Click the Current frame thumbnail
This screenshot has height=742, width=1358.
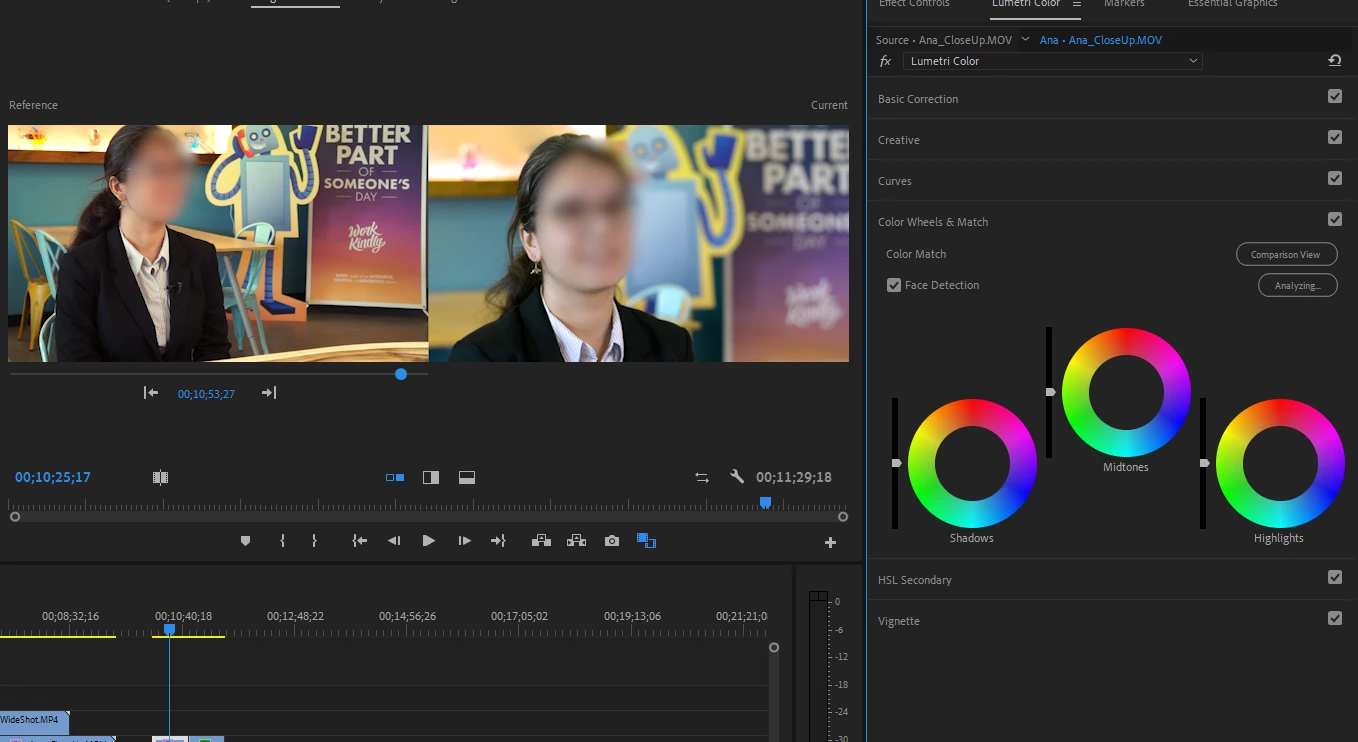click(639, 243)
